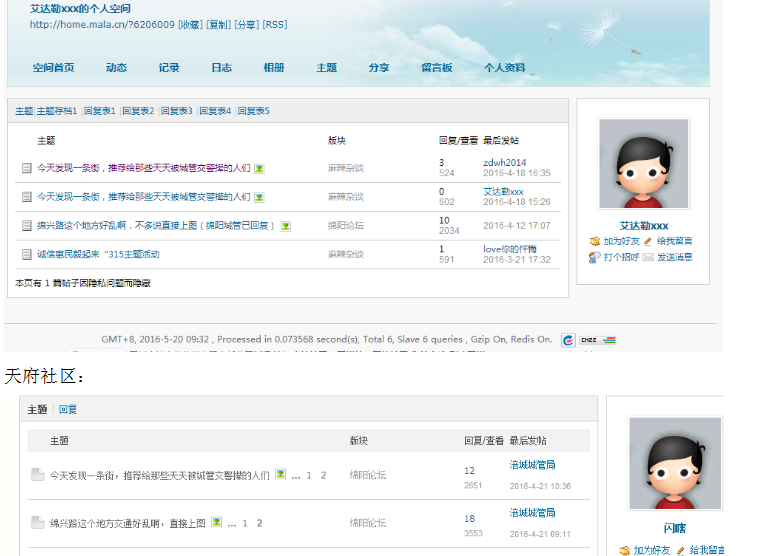This screenshot has width=772, height=556.
Task: Click the 艾达勒xxx avatar image
Action: pos(643,166)
